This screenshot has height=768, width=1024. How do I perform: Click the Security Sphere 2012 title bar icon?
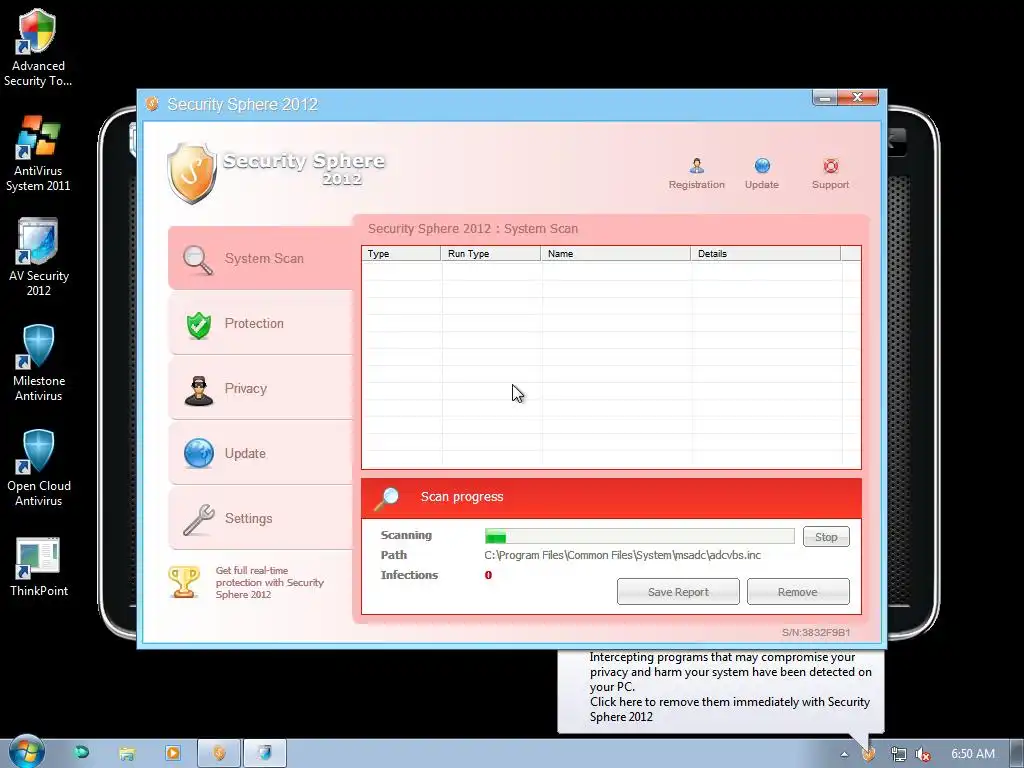pyautogui.click(x=152, y=104)
